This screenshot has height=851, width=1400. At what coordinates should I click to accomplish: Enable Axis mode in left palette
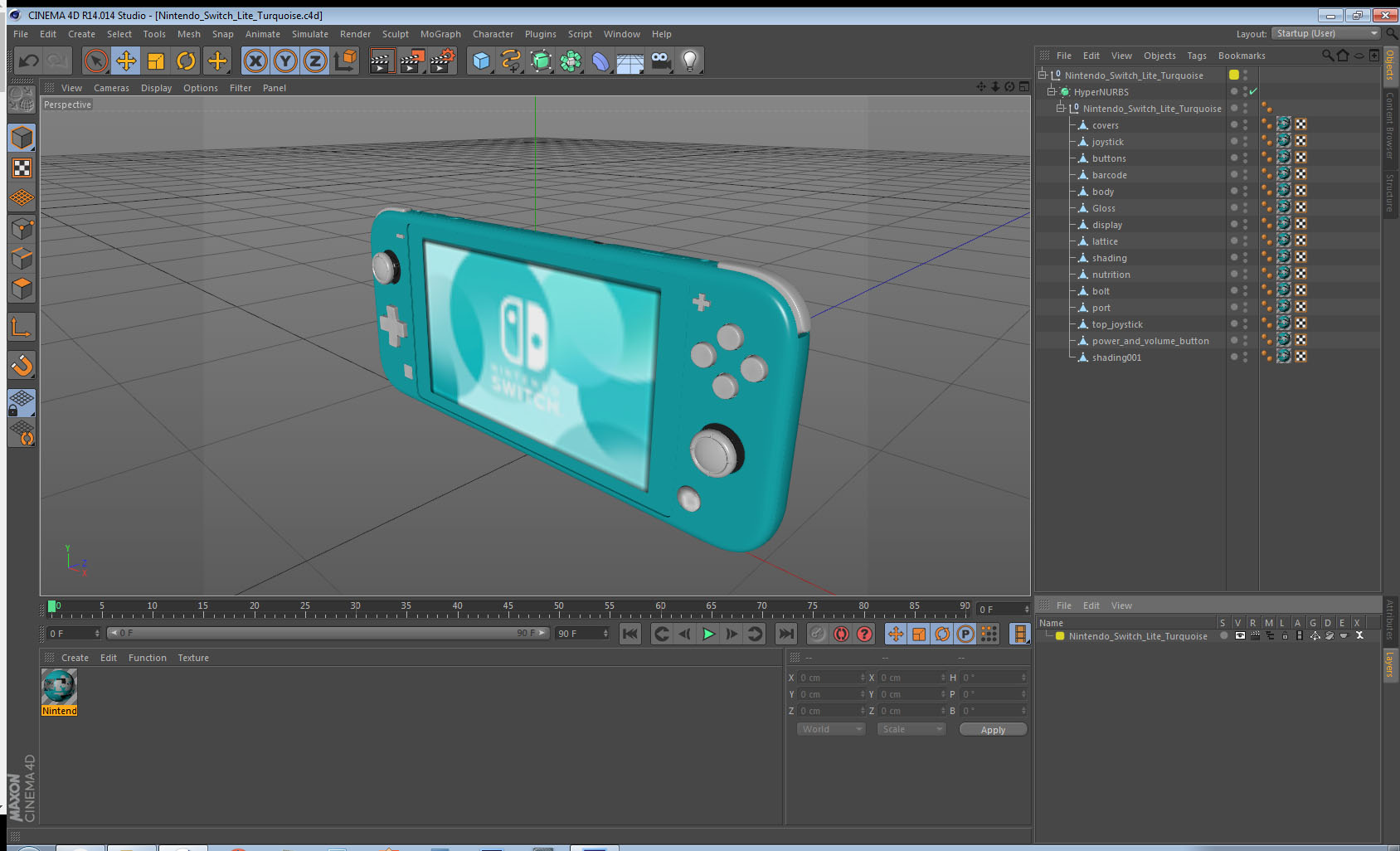click(x=22, y=328)
